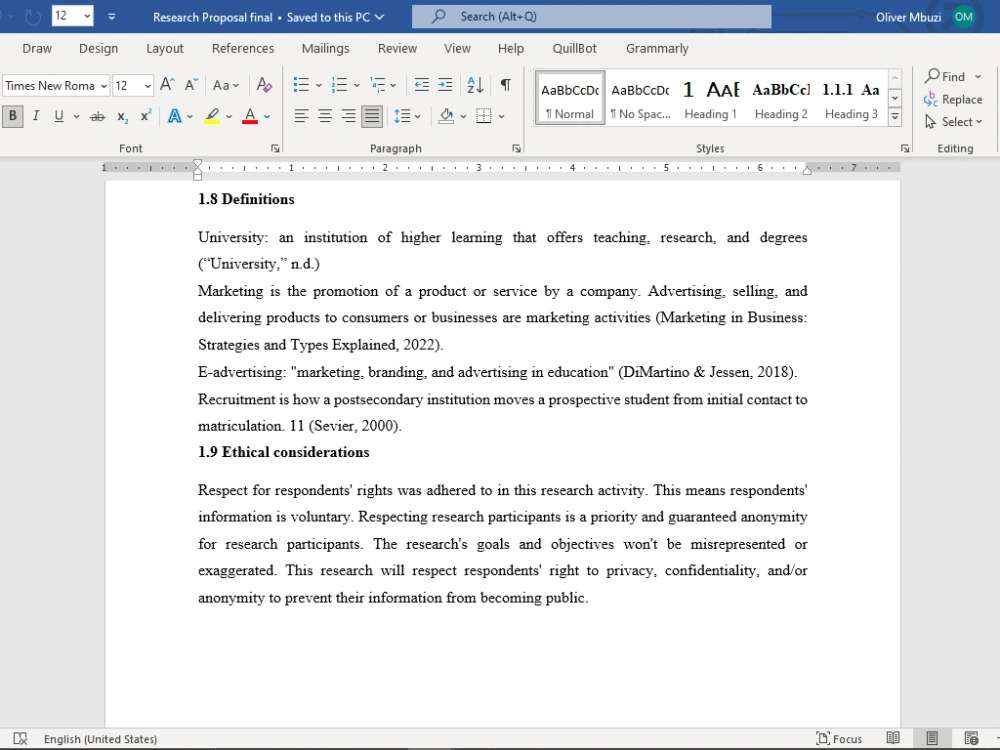Image resolution: width=1000 pixels, height=750 pixels.
Task: Clear all formatting icon
Action: pos(264,85)
